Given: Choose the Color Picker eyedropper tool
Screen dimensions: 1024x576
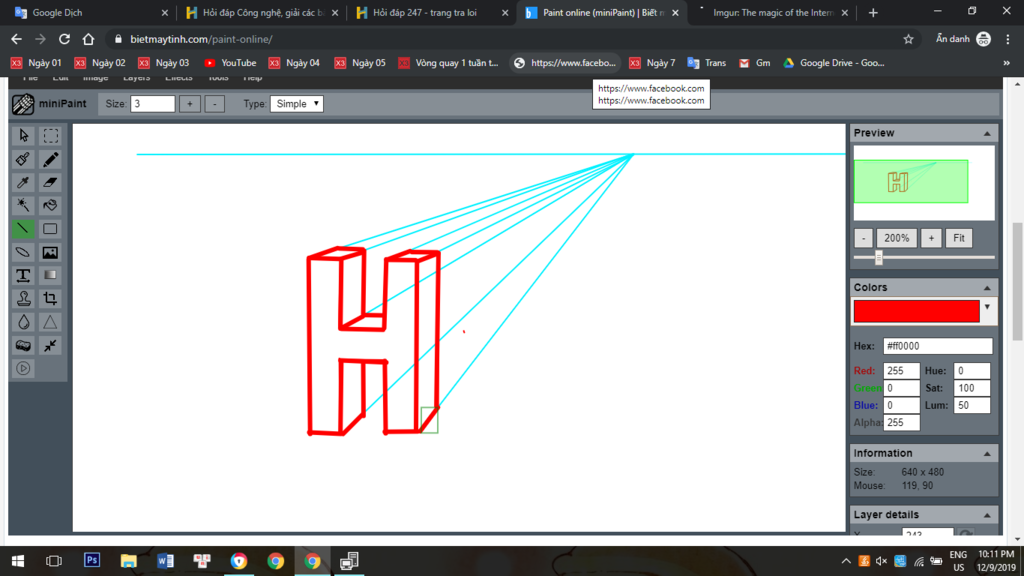Looking at the screenshot, I should tap(23, 183).
